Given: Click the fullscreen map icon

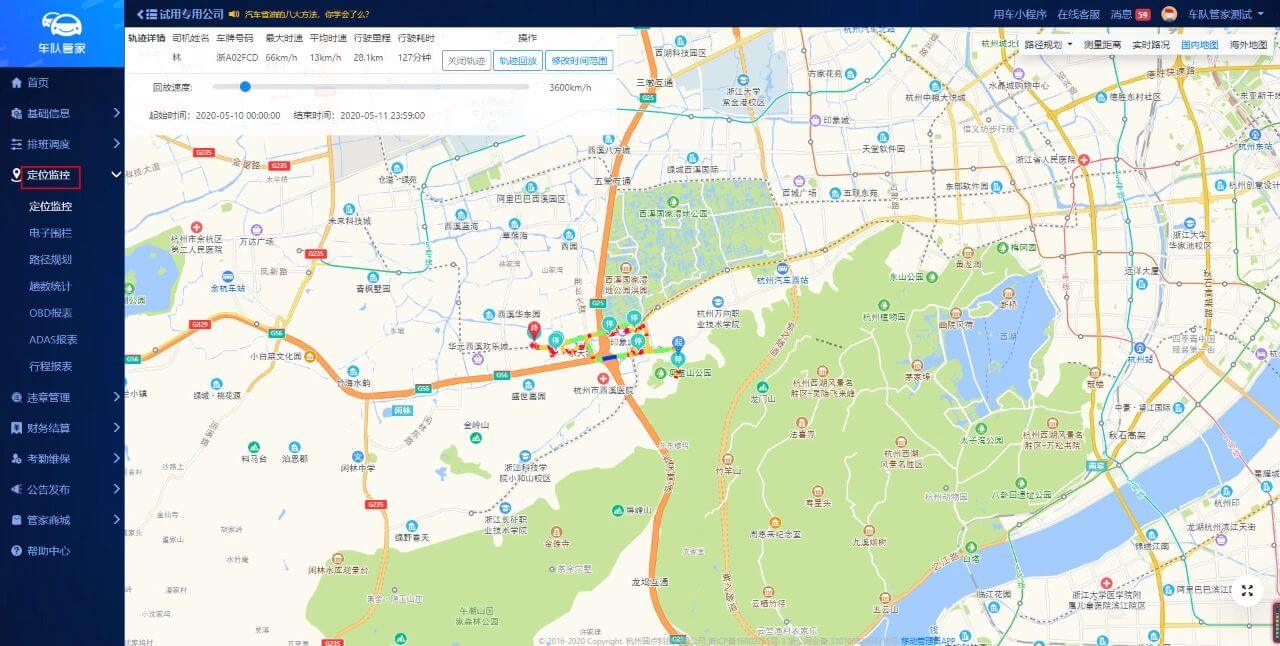Looking at the screenshot, I should point(1247,591).
